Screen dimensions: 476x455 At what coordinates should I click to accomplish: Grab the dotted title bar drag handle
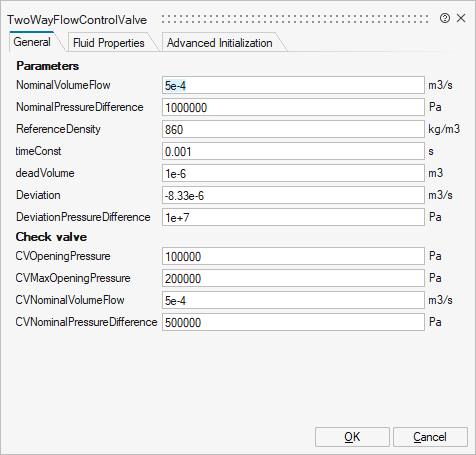pos(295,19)
